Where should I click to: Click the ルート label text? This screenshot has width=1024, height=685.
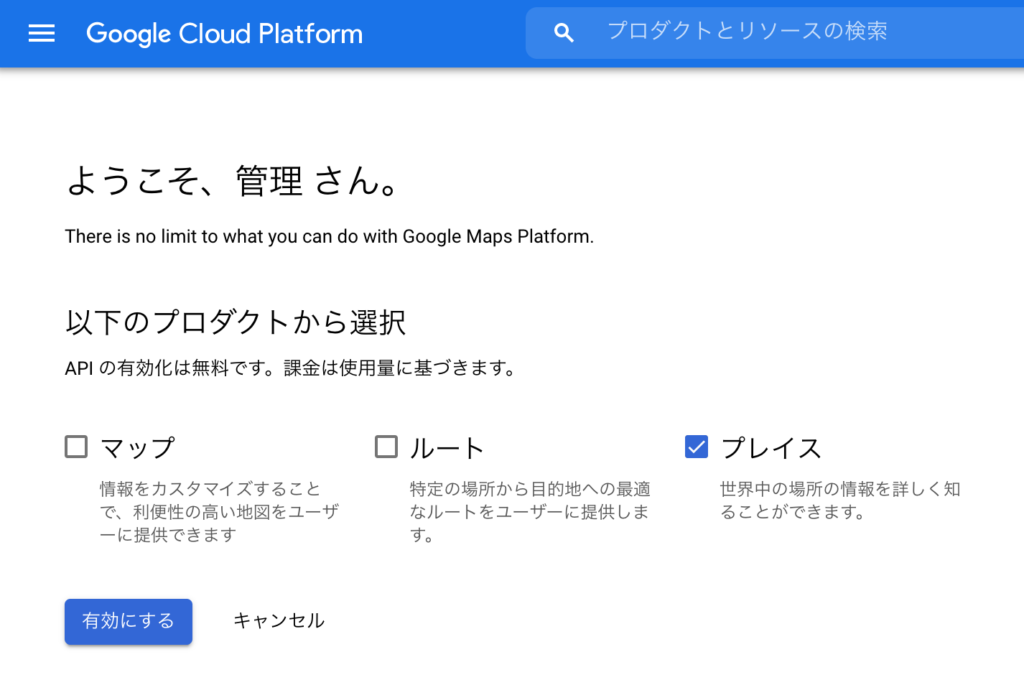coord(447,448)
